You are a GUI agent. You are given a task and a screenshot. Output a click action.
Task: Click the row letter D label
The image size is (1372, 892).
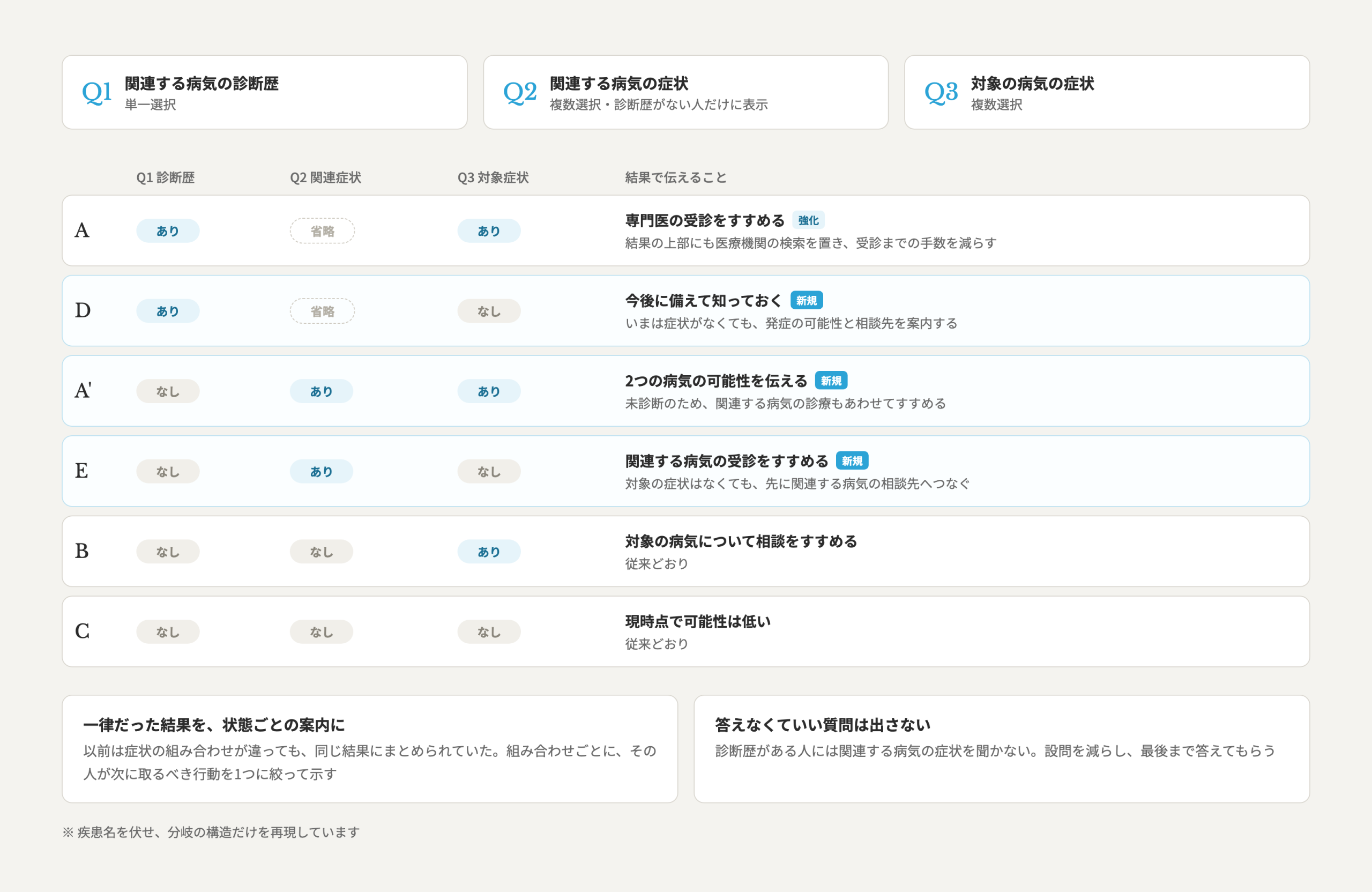[x=83, y=311]
